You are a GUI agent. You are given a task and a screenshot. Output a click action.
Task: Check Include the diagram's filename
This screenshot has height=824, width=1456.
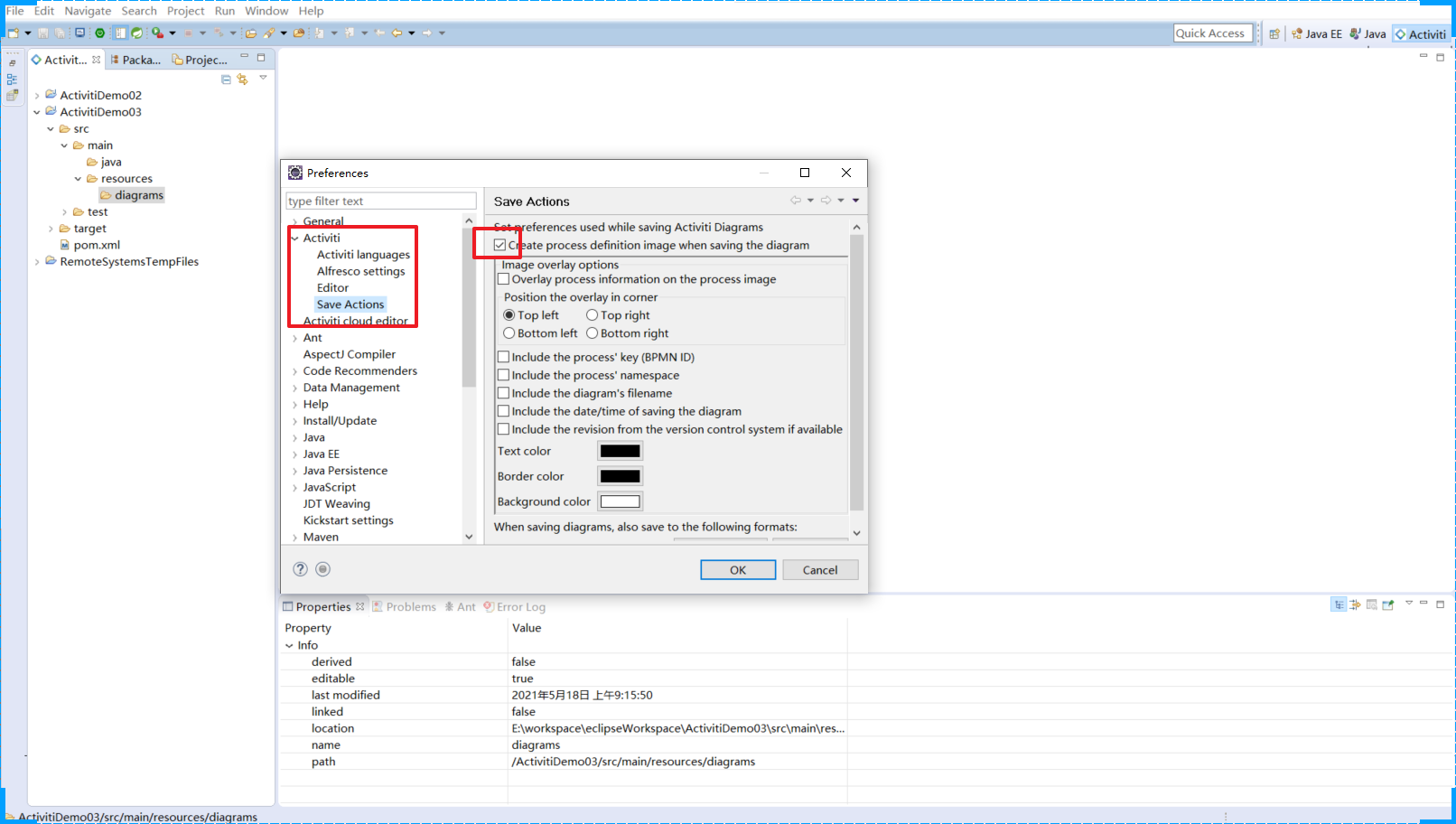504,393
